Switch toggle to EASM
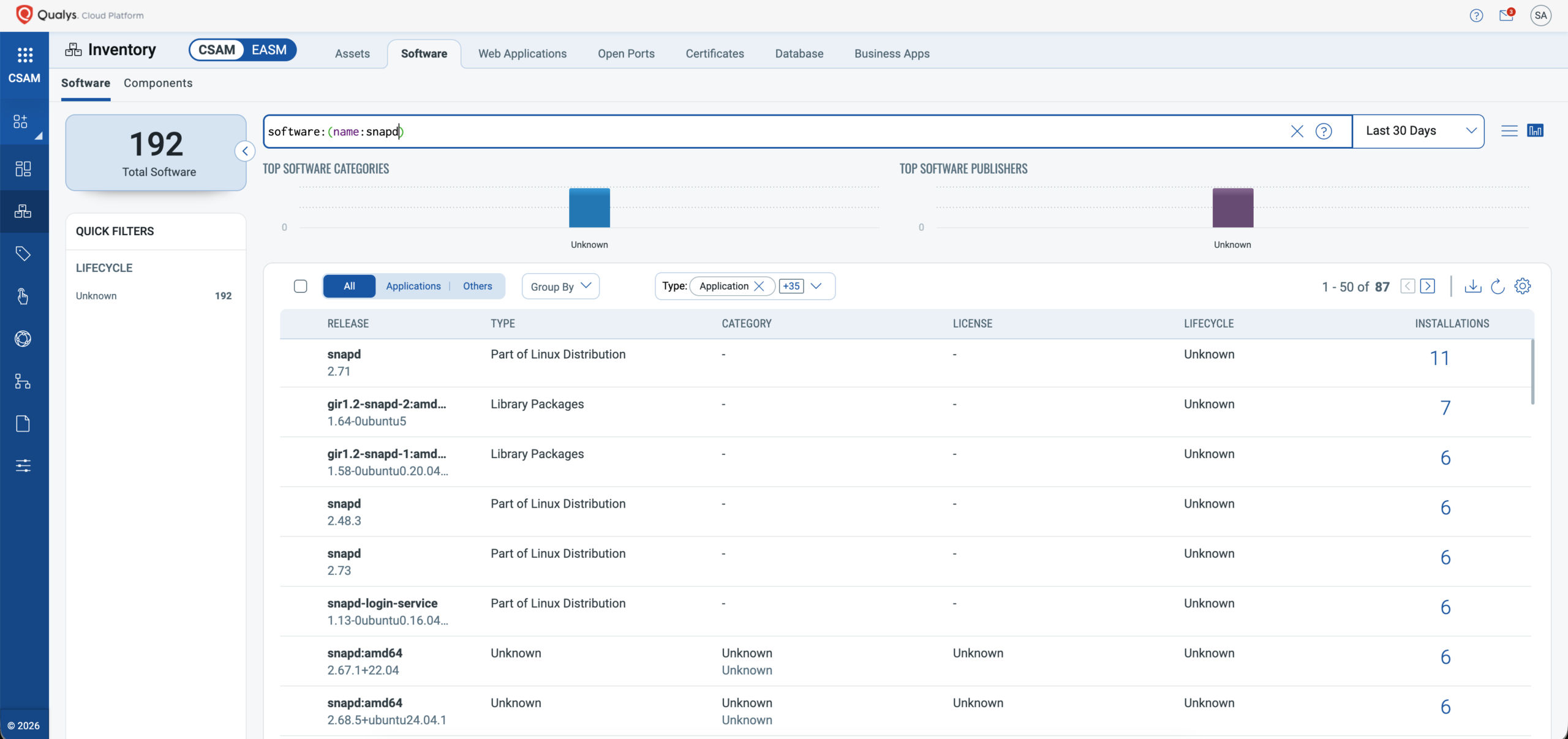The image size is (1568, 739). point(269,50)
